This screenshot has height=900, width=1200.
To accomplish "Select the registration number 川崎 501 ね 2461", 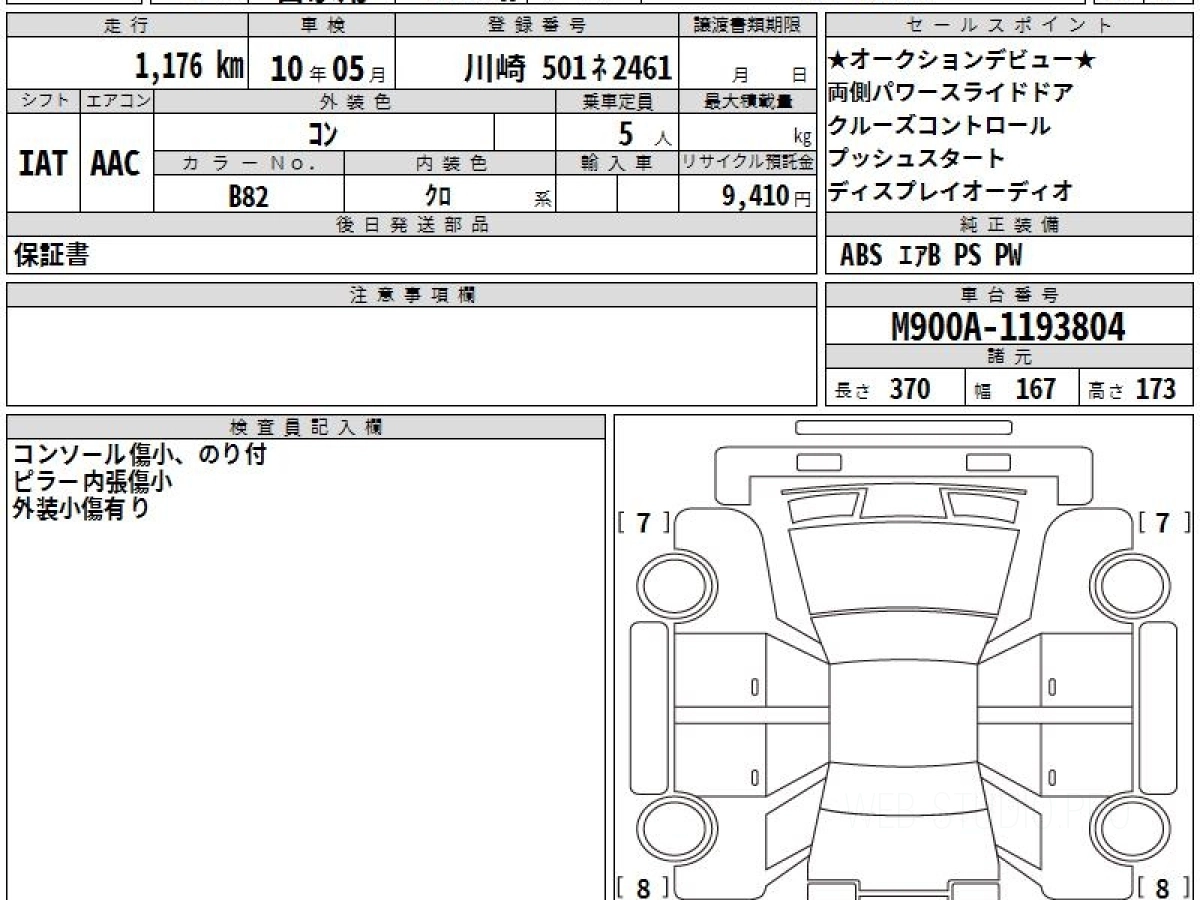I will [x=567, y=68].
